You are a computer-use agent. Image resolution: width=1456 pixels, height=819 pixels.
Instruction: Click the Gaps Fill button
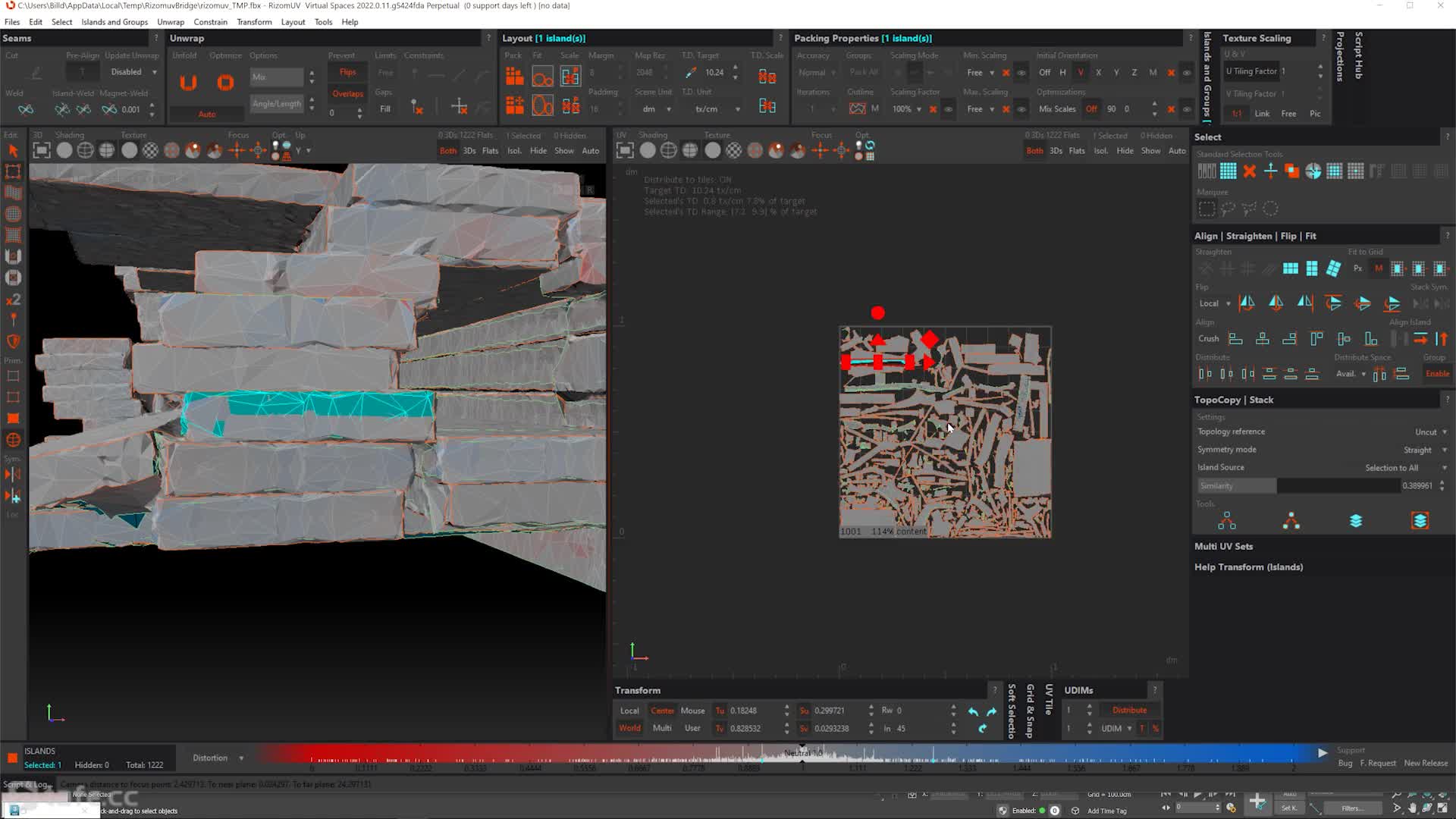point(385,109)
